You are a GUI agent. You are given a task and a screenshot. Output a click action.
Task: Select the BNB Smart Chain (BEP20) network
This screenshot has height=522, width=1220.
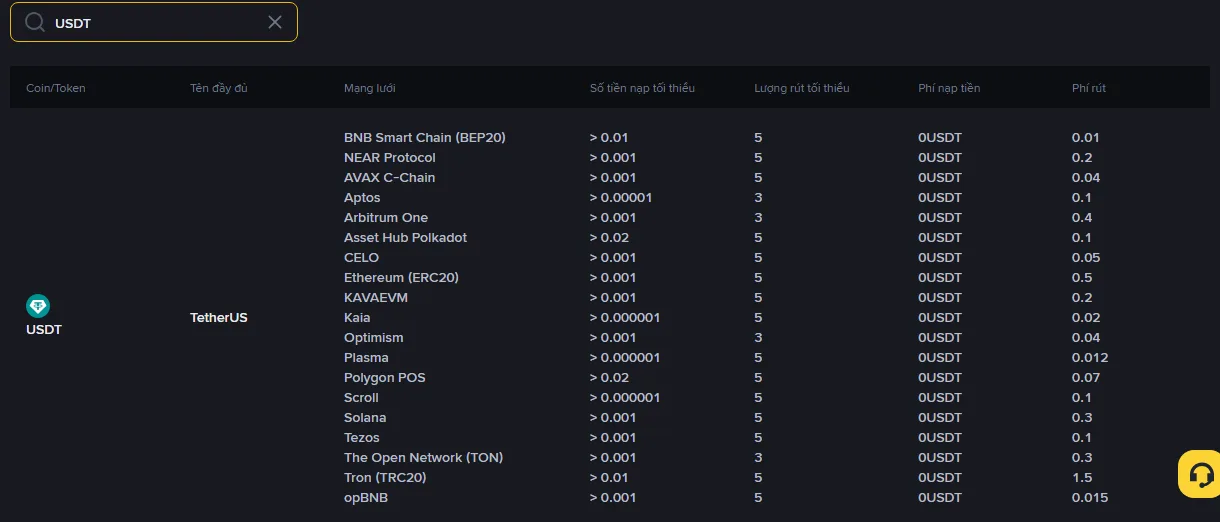point(425,137)
